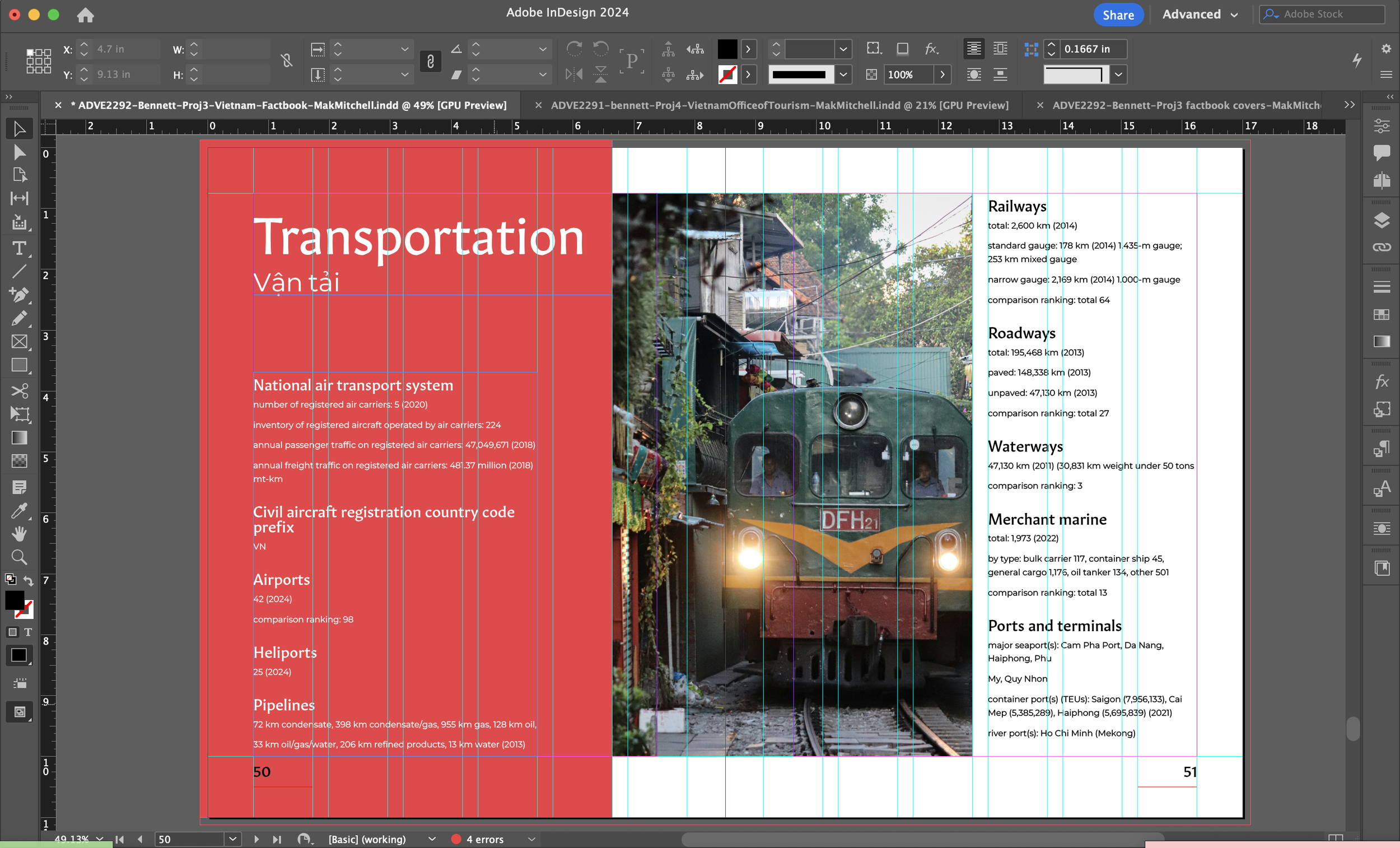This screenshot has height=848, width=1400.
Task: Expand the page number dropdown
Action: tap(232, 839)
